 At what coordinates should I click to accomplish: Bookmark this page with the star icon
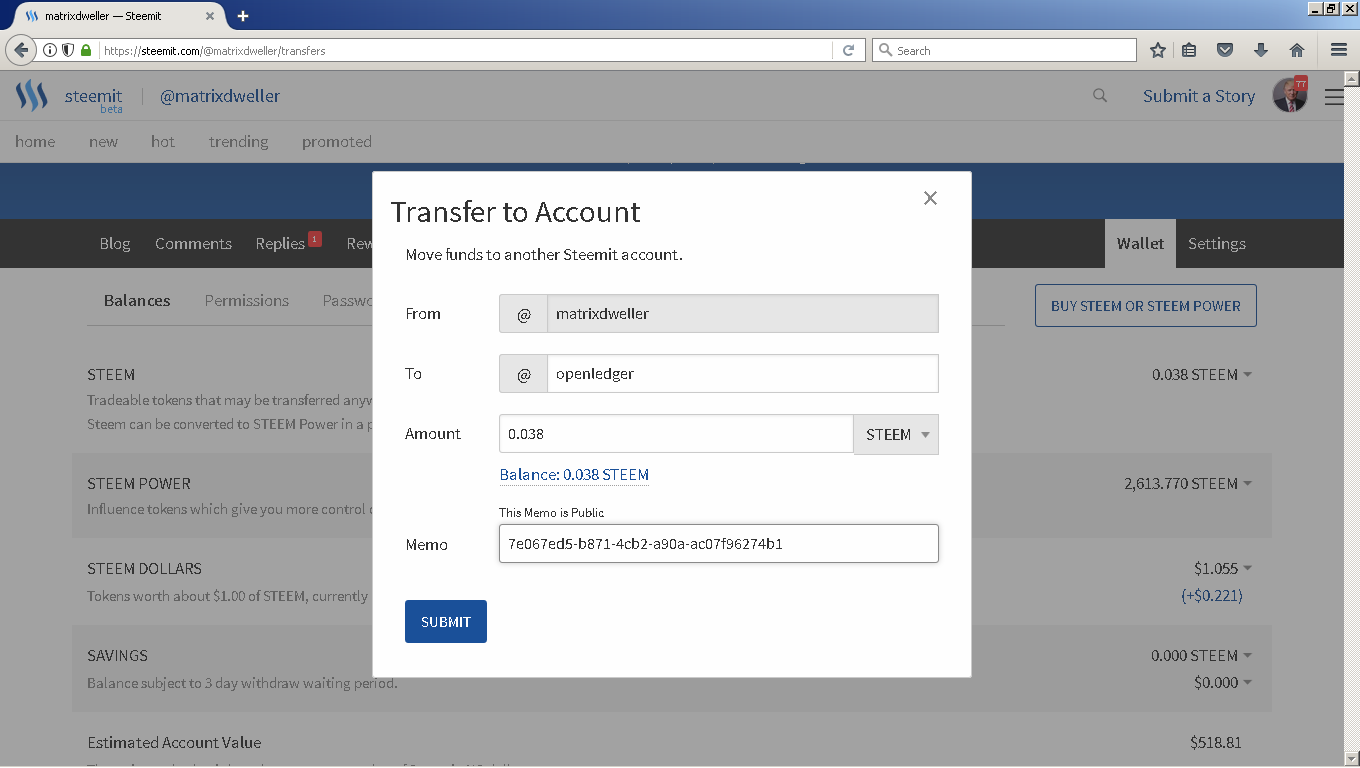[x=1157, y=50]
